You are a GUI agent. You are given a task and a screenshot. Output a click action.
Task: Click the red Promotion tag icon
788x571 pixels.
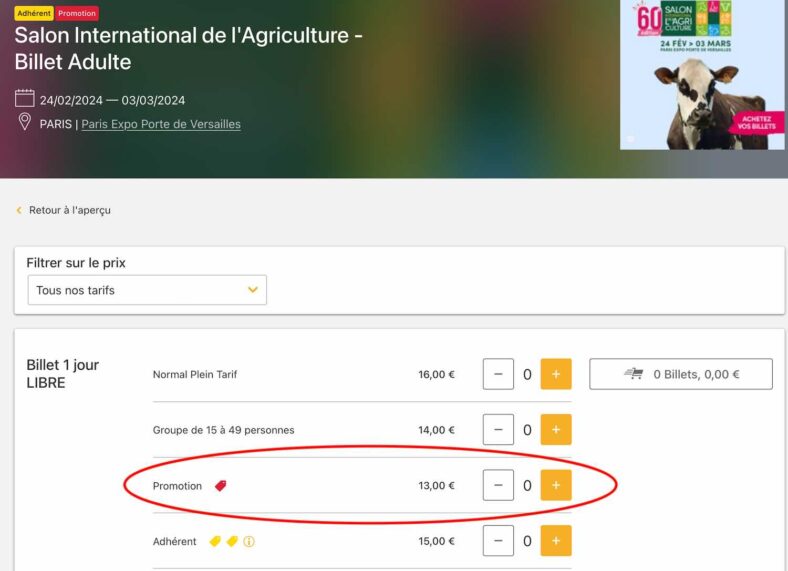pyautogui.click(x=221, y=486)
